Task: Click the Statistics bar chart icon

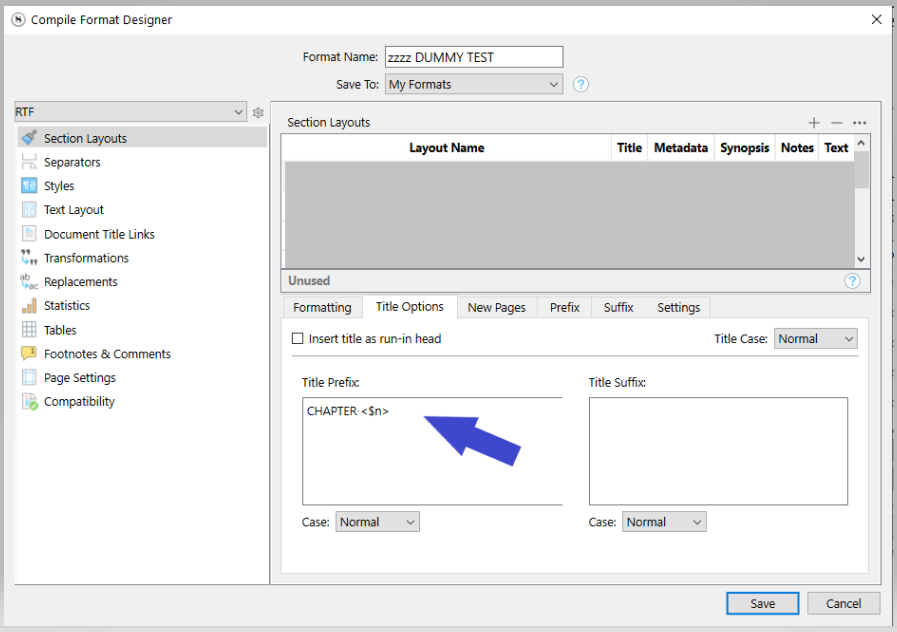Action: (x=29, y=306)
